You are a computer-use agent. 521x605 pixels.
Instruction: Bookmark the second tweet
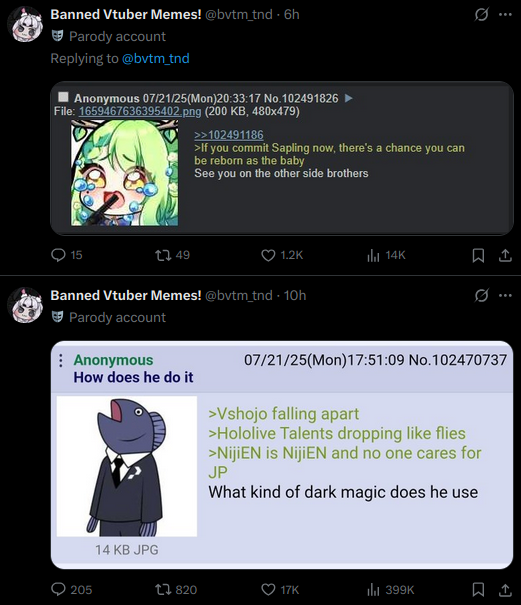coord(478,590)
